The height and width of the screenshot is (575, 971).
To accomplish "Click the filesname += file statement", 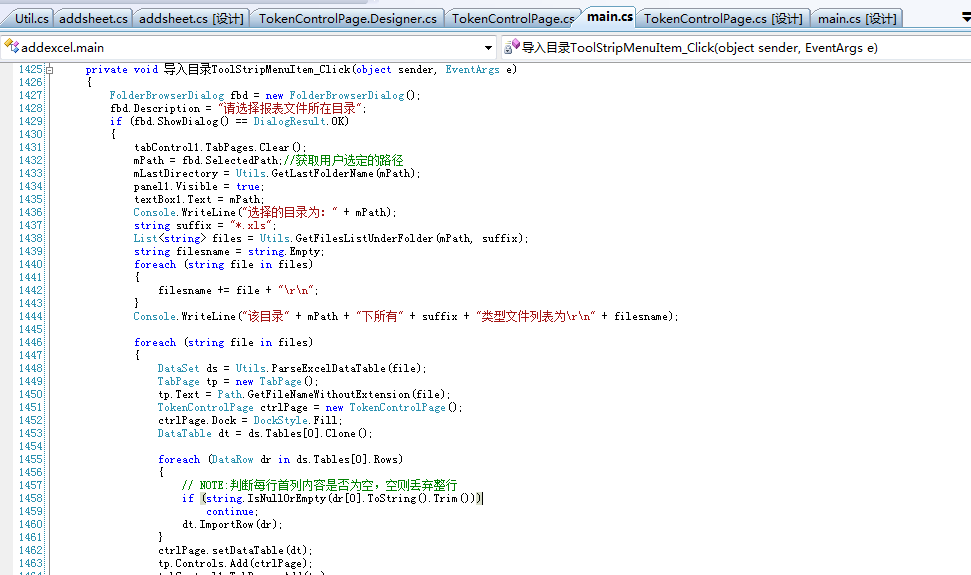I will 238,290.
